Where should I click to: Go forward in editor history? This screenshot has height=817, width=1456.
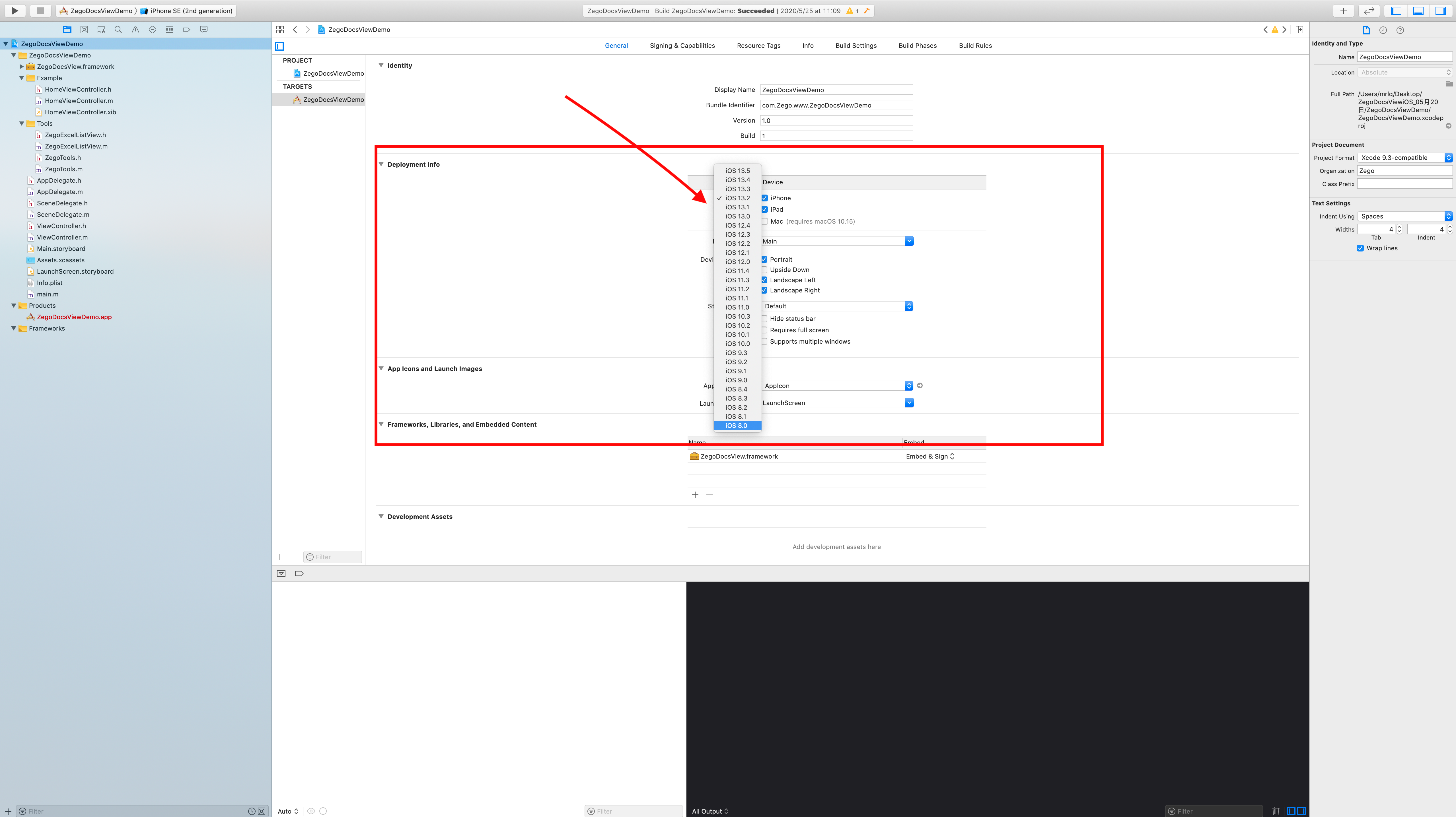(x=307, y=29)
